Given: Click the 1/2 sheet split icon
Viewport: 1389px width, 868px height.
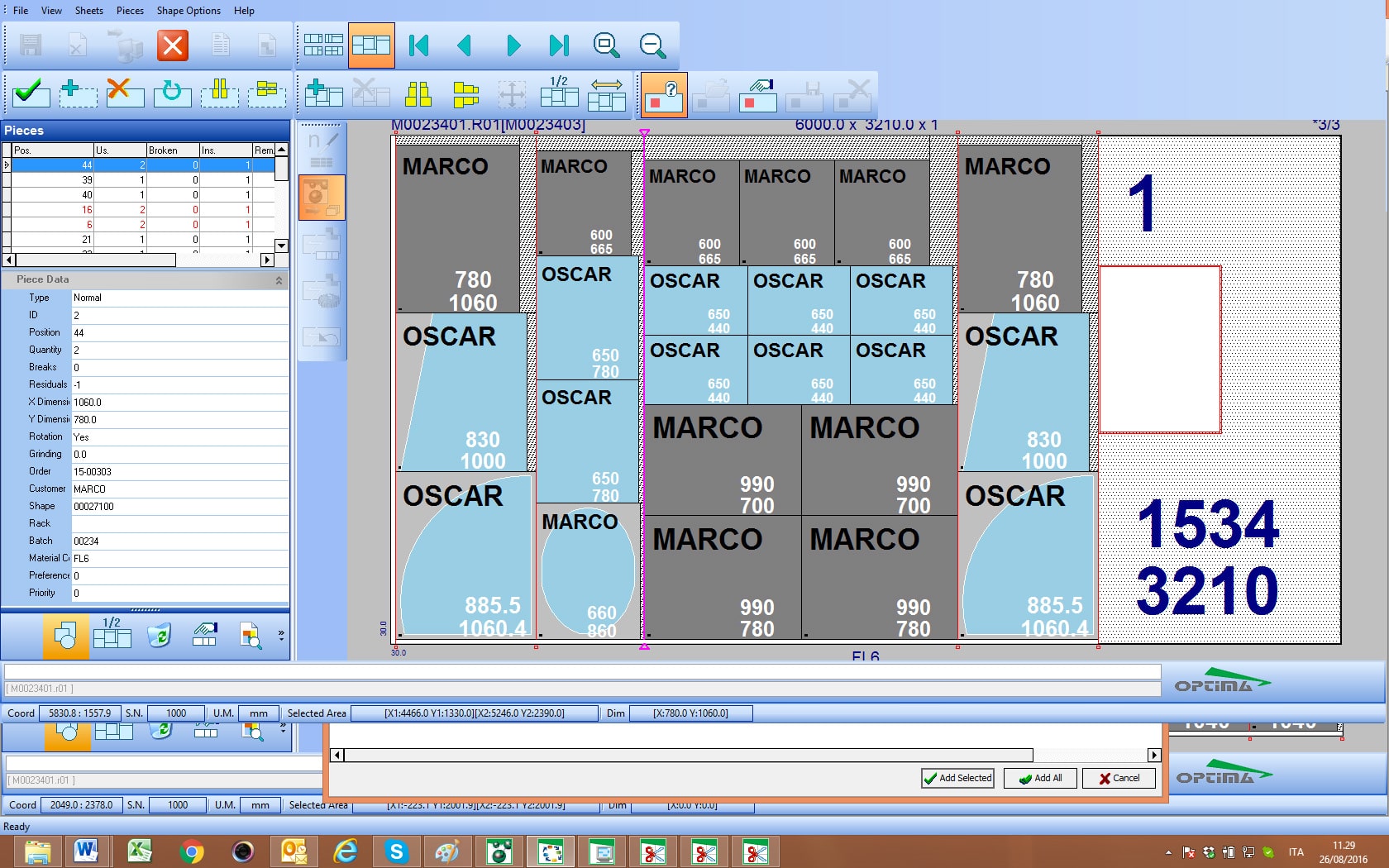Looking at the screenshot, I should (x=559, y=93).
